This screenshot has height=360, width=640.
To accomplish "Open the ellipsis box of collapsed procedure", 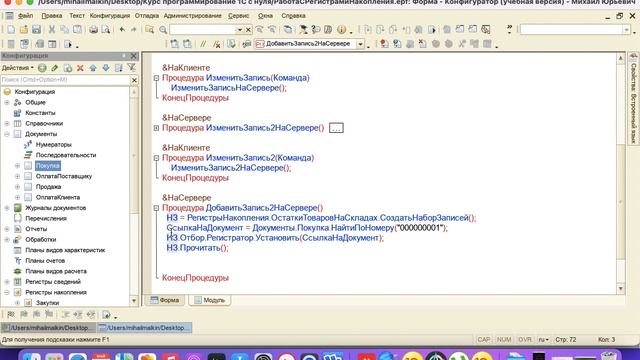I will [x=336, y=128].
